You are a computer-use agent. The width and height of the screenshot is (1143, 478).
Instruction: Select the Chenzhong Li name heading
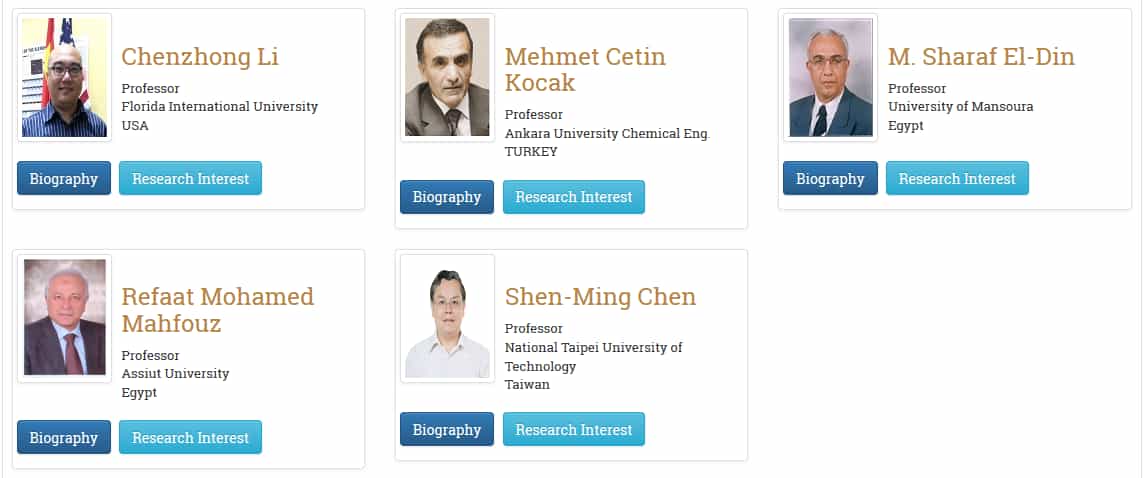200,57
